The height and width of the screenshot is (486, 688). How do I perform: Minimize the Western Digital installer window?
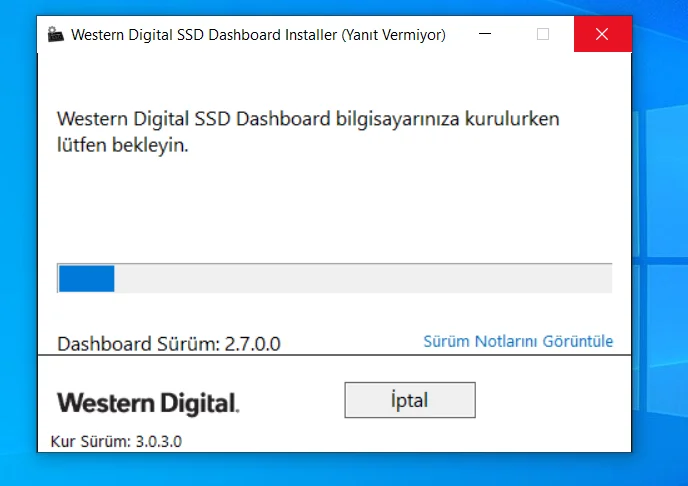(x=485, y=34)
